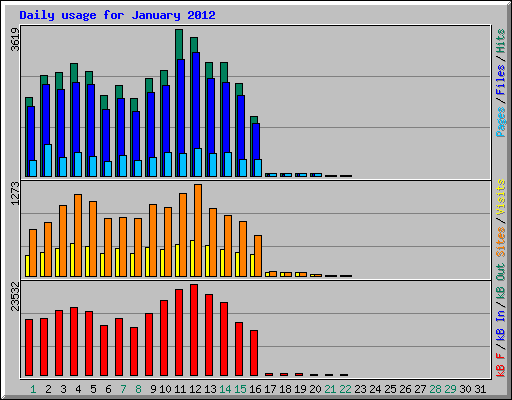This screenshot has height=400, width=512.
Task: Select day label '3' on the x-axis
Action: (63, 389)
